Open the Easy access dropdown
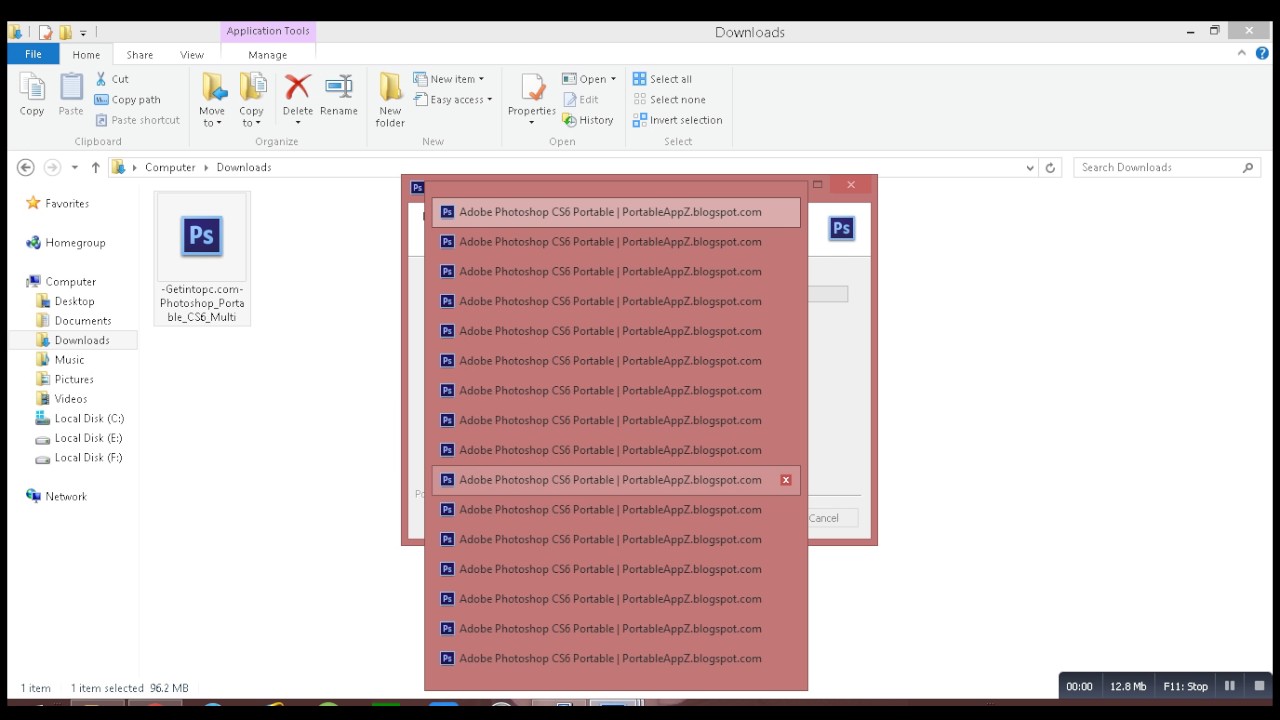 point(489,100)
